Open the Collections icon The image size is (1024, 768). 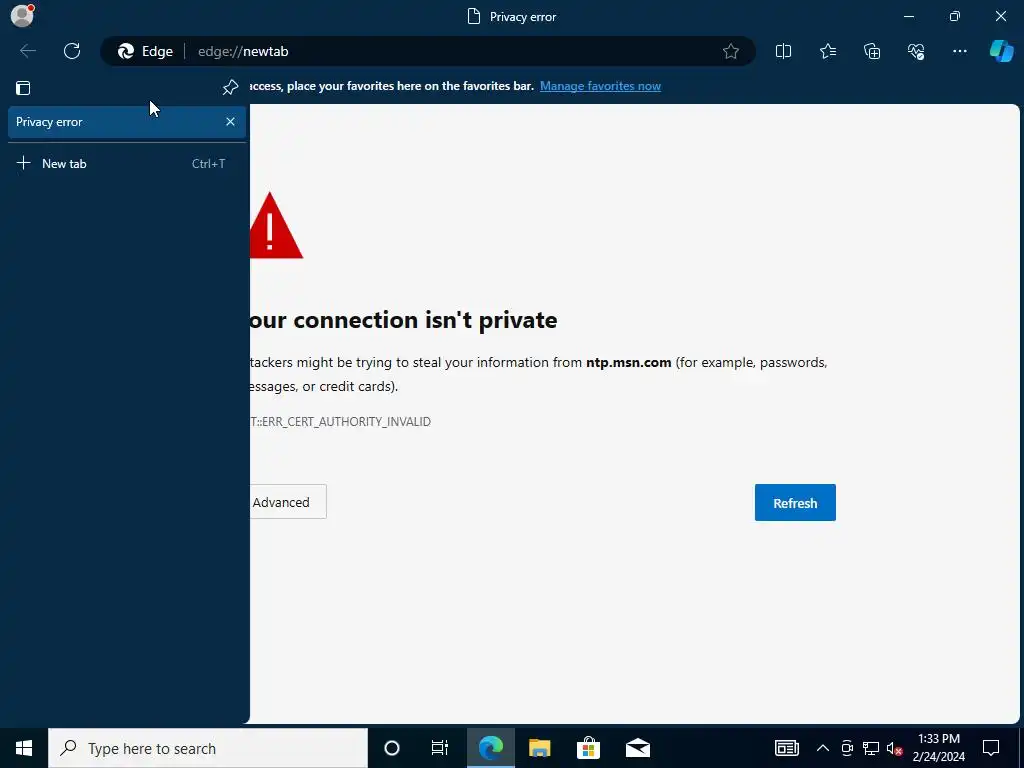click(x=872, y=51)
